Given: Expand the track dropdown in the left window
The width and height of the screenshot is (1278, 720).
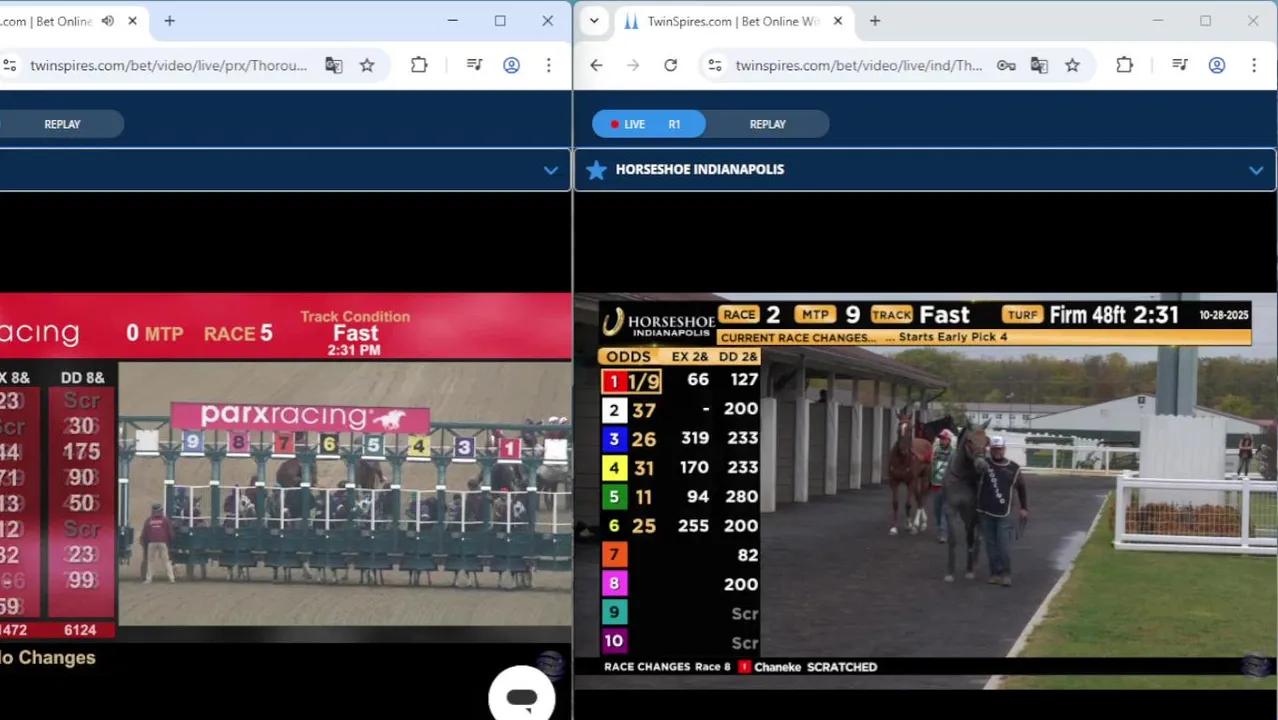Looking at the screenshot, I should click(550, 170).
